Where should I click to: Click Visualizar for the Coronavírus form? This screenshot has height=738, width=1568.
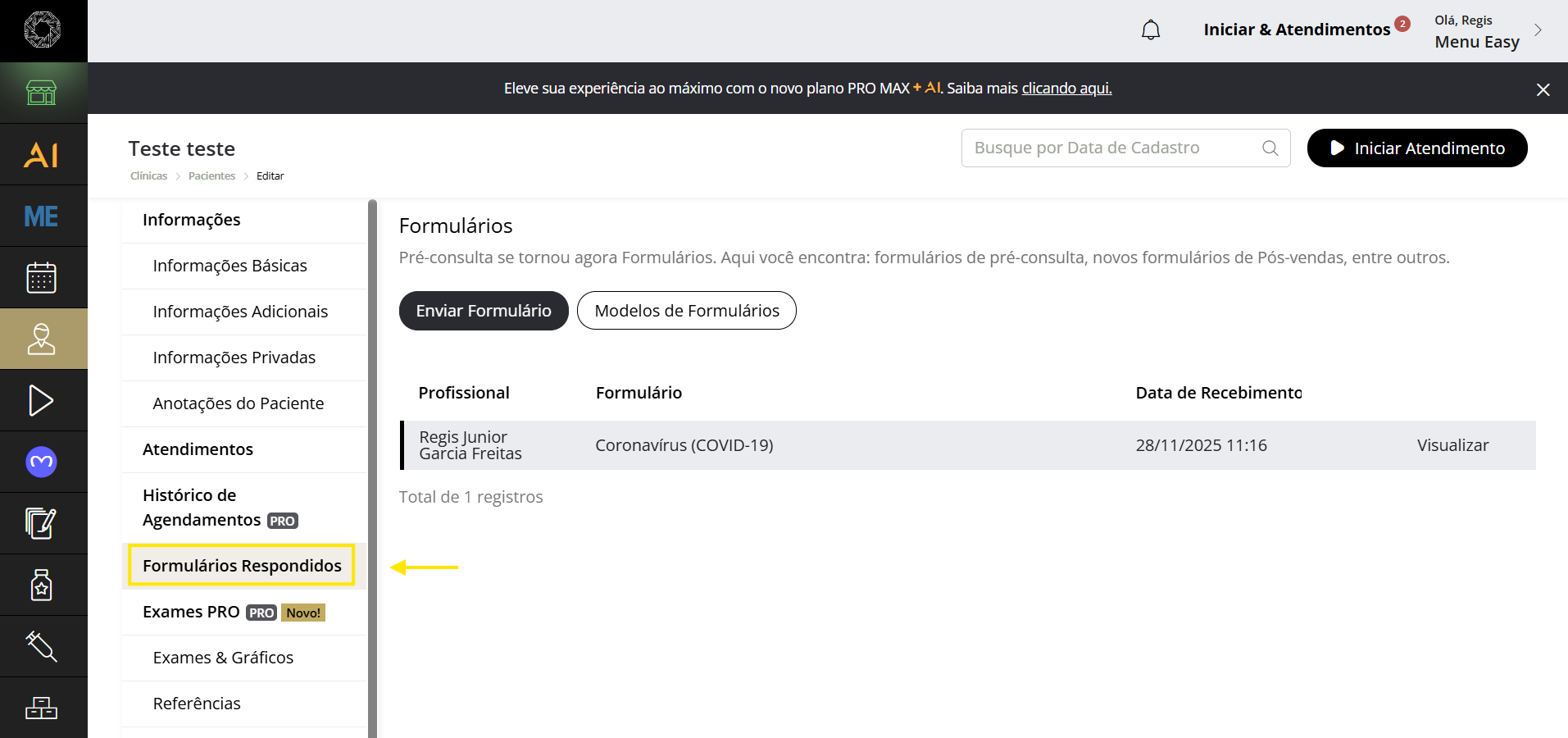(1452, 445)
